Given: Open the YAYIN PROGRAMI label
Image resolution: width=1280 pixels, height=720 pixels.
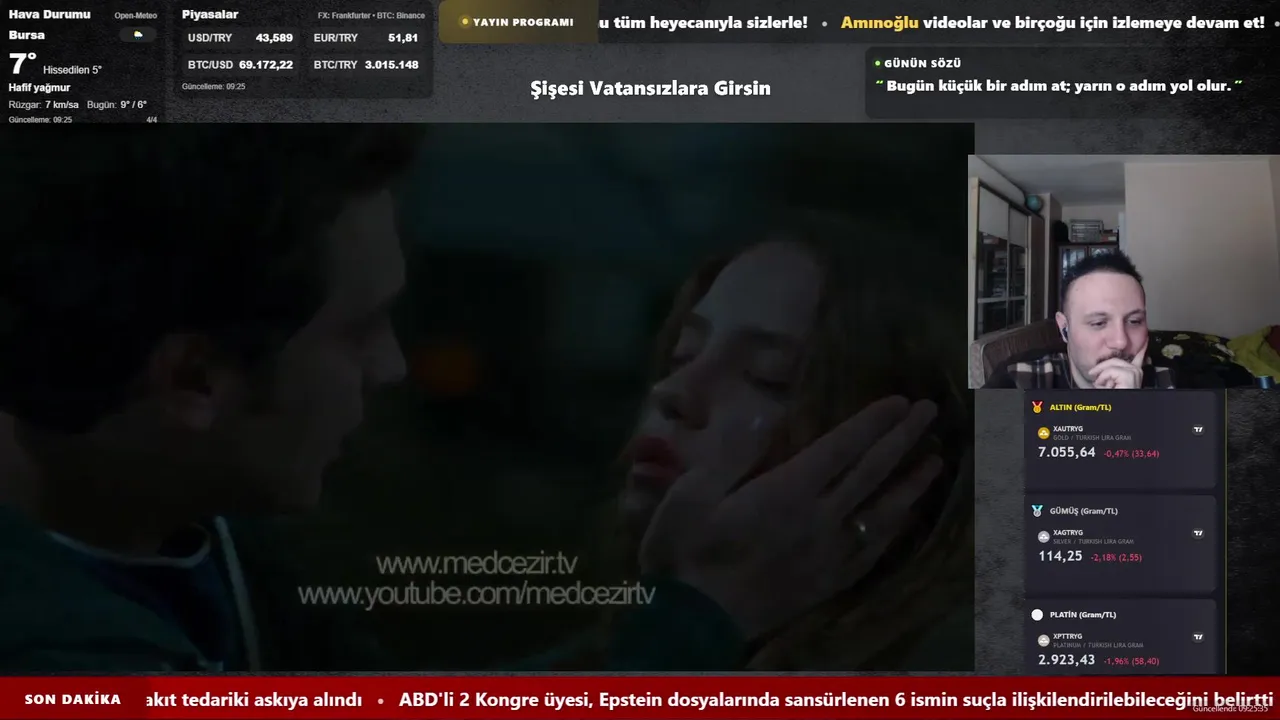Looking at the screenshot, I should [x=523, y=22].
